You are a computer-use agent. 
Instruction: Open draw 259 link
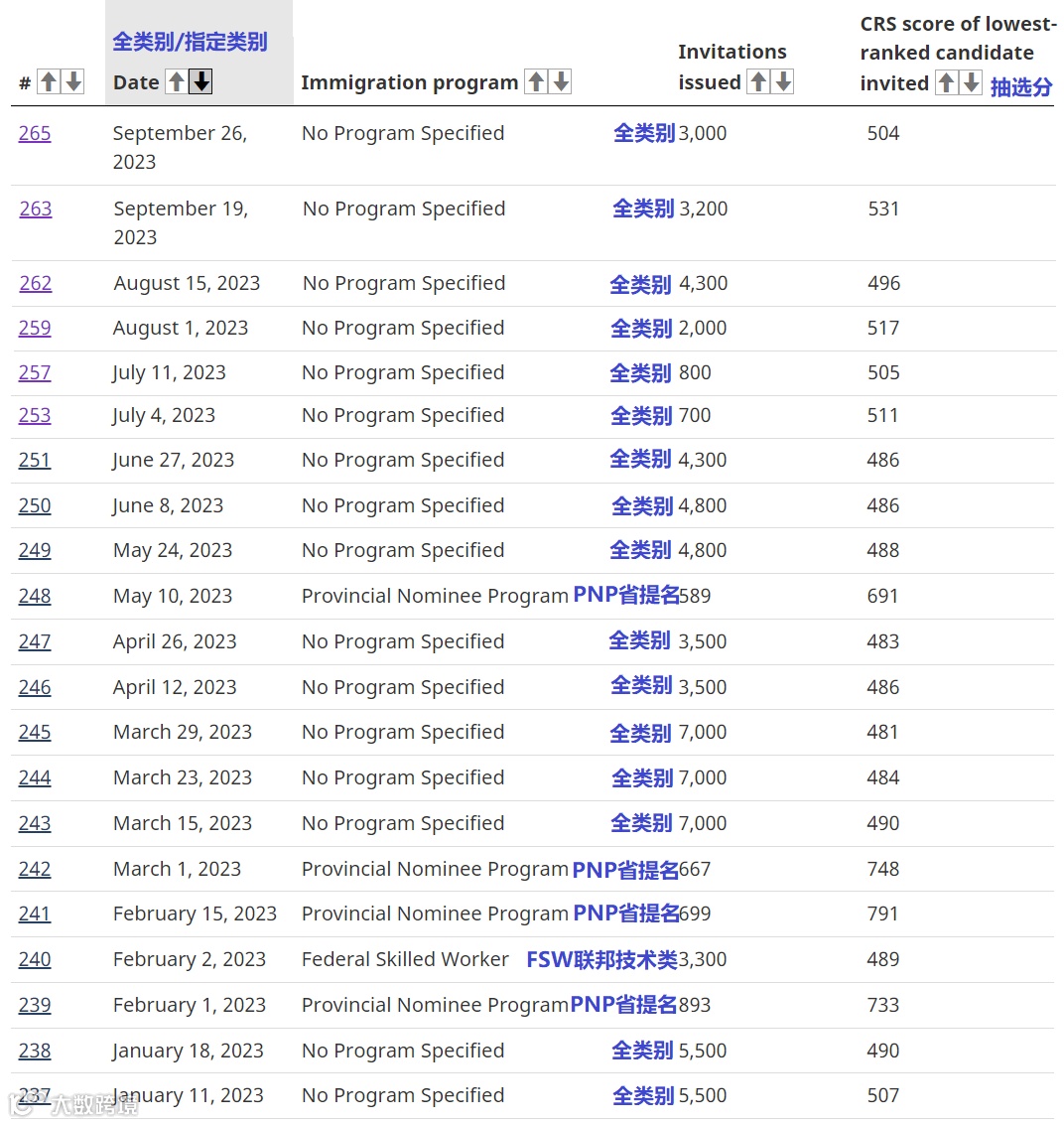click(35, 328)
